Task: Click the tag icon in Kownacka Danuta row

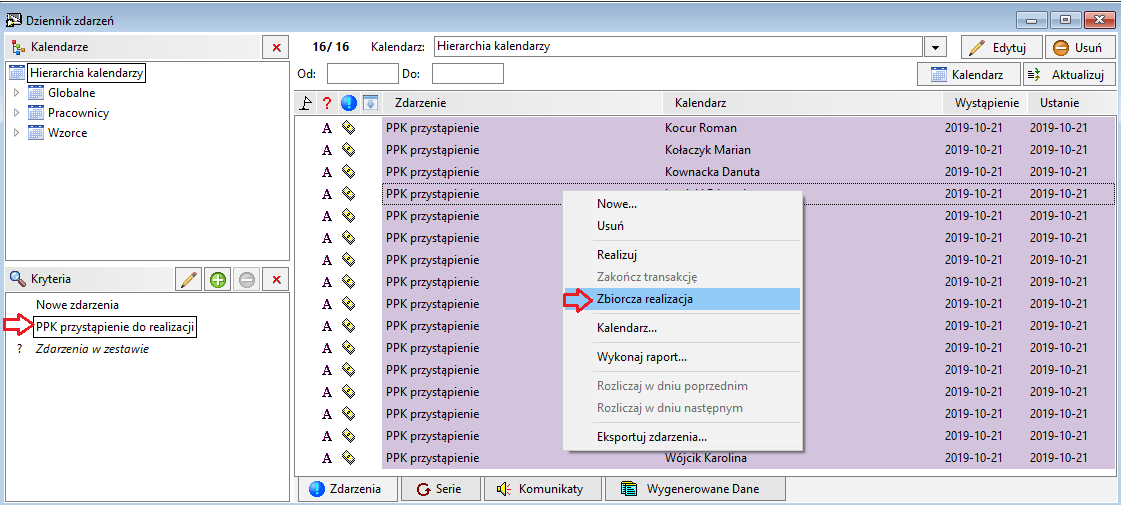Action: tap(348, 172)
